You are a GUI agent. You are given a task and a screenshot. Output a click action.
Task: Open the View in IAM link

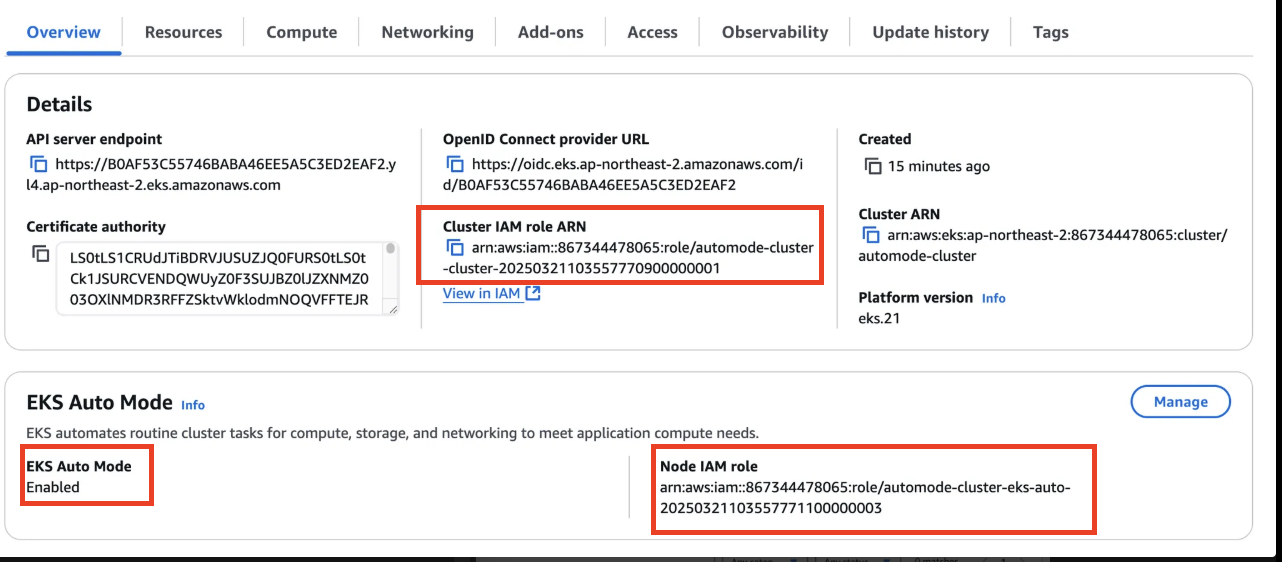tap(481, 294)
